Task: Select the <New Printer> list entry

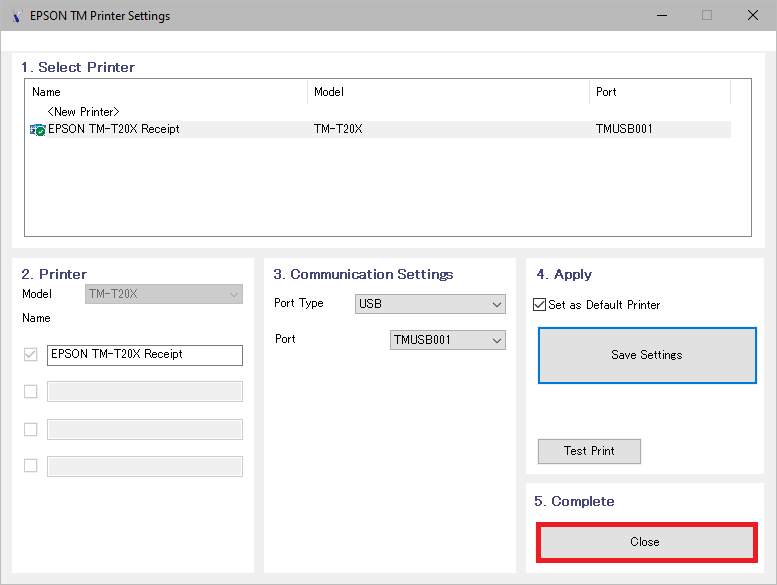Action: [x=83, y=112]
